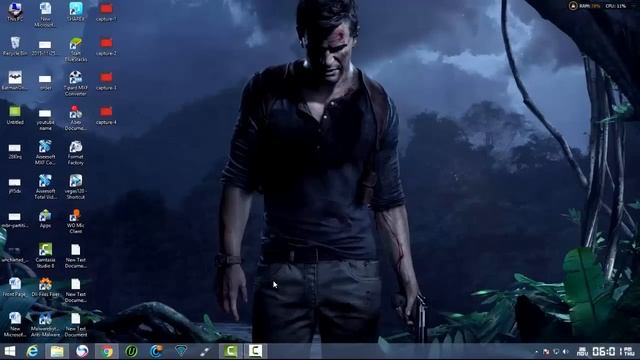640x360 pixels.
Task: Select New Microsoft document beside This PC
Action: (x=45, y=14)
